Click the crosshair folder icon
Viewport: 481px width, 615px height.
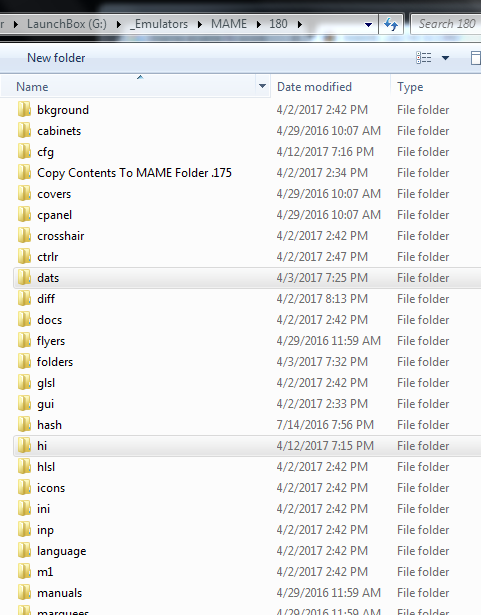(24, 235)
